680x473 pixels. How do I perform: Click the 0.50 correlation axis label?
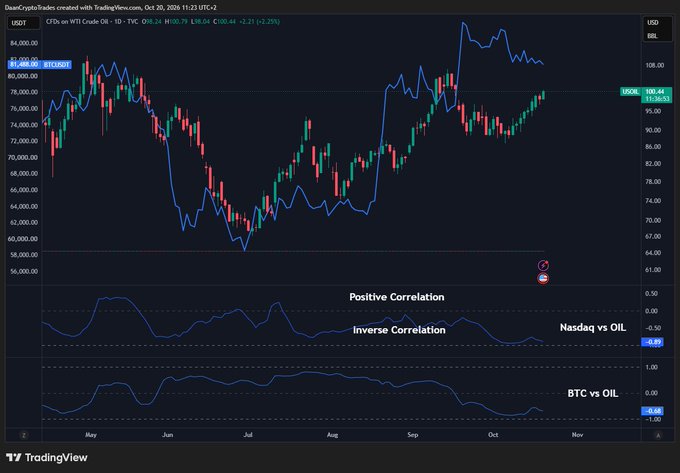[x=652, y=294]
